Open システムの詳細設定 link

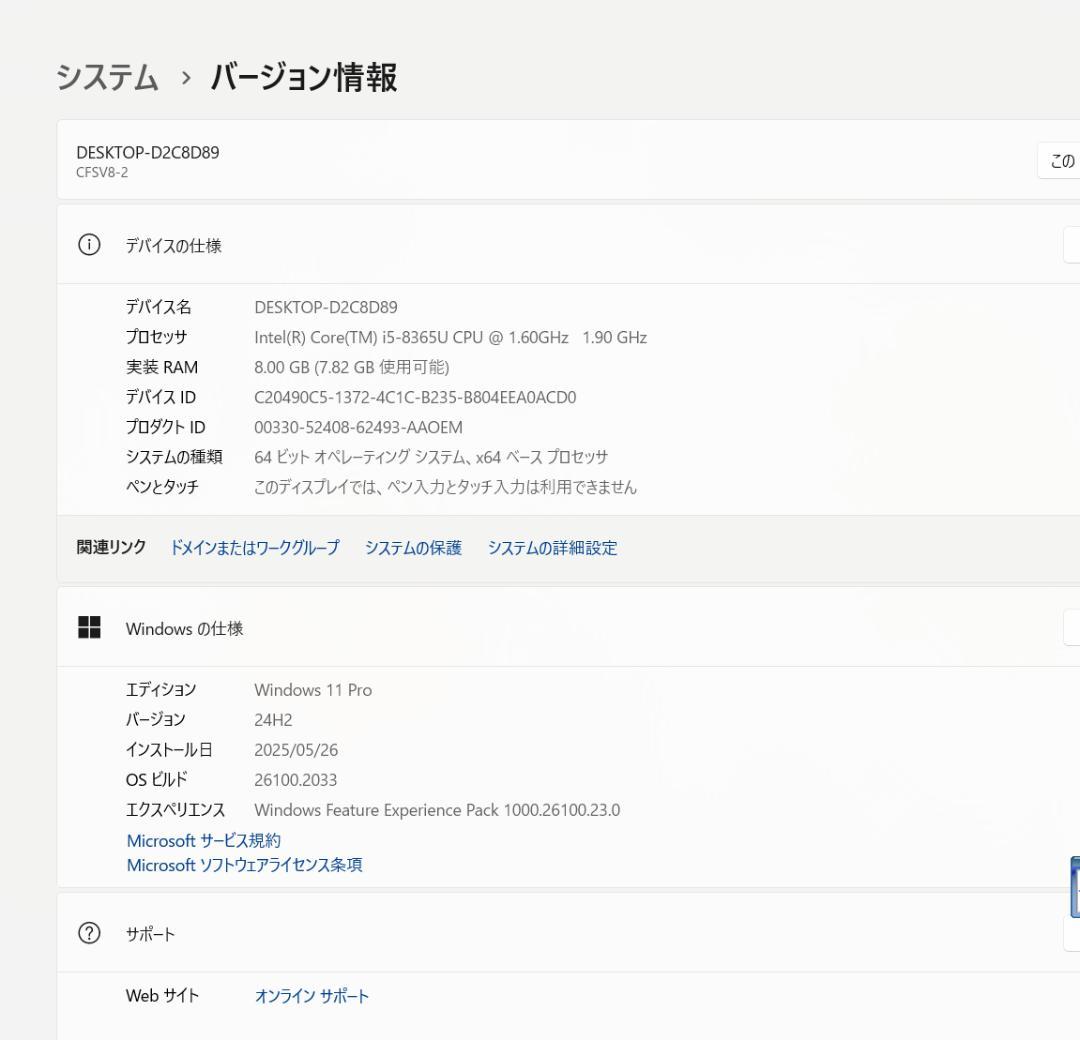coord(552,547)
